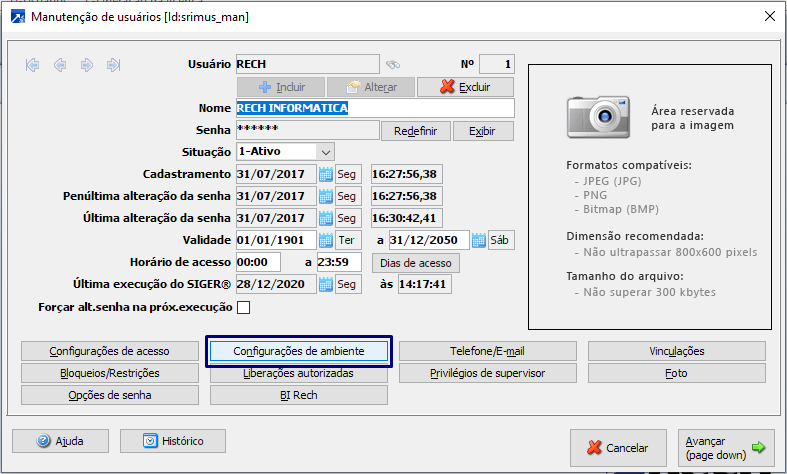Click Cadastramento time field 16:27:56,38
Viewport: 787px width, 474px height.
pyautogui.click(x=407, y=174)
